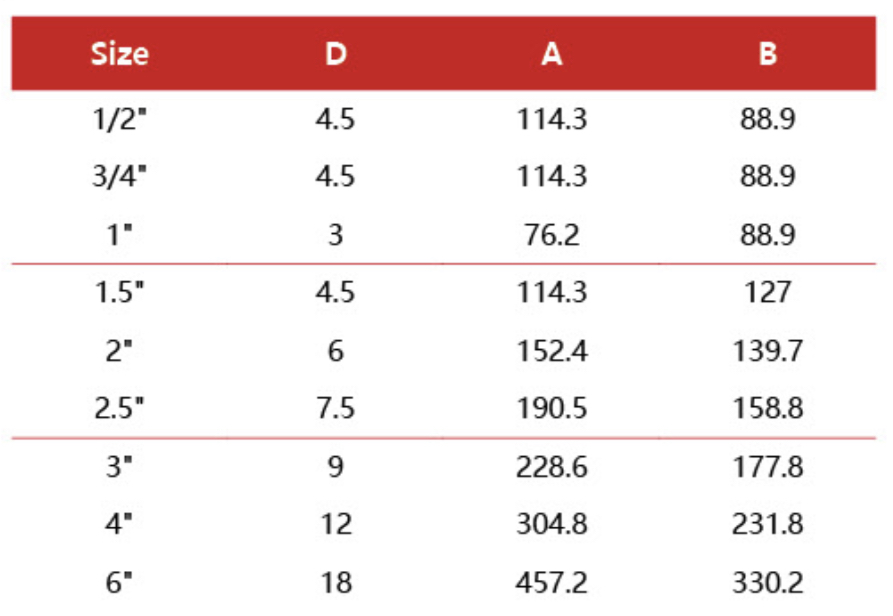This screenshot has height=616, width=893.
Task: Select A value 76.2
Action: click(551, 235)
